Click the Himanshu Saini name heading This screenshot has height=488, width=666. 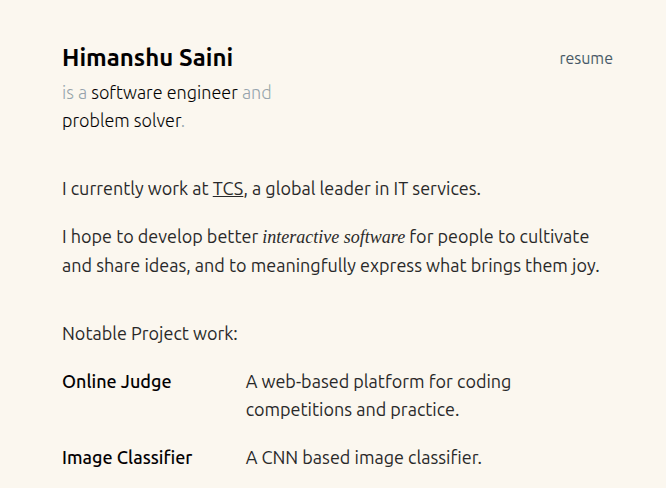pyautogui.click(x=147, y=58)
